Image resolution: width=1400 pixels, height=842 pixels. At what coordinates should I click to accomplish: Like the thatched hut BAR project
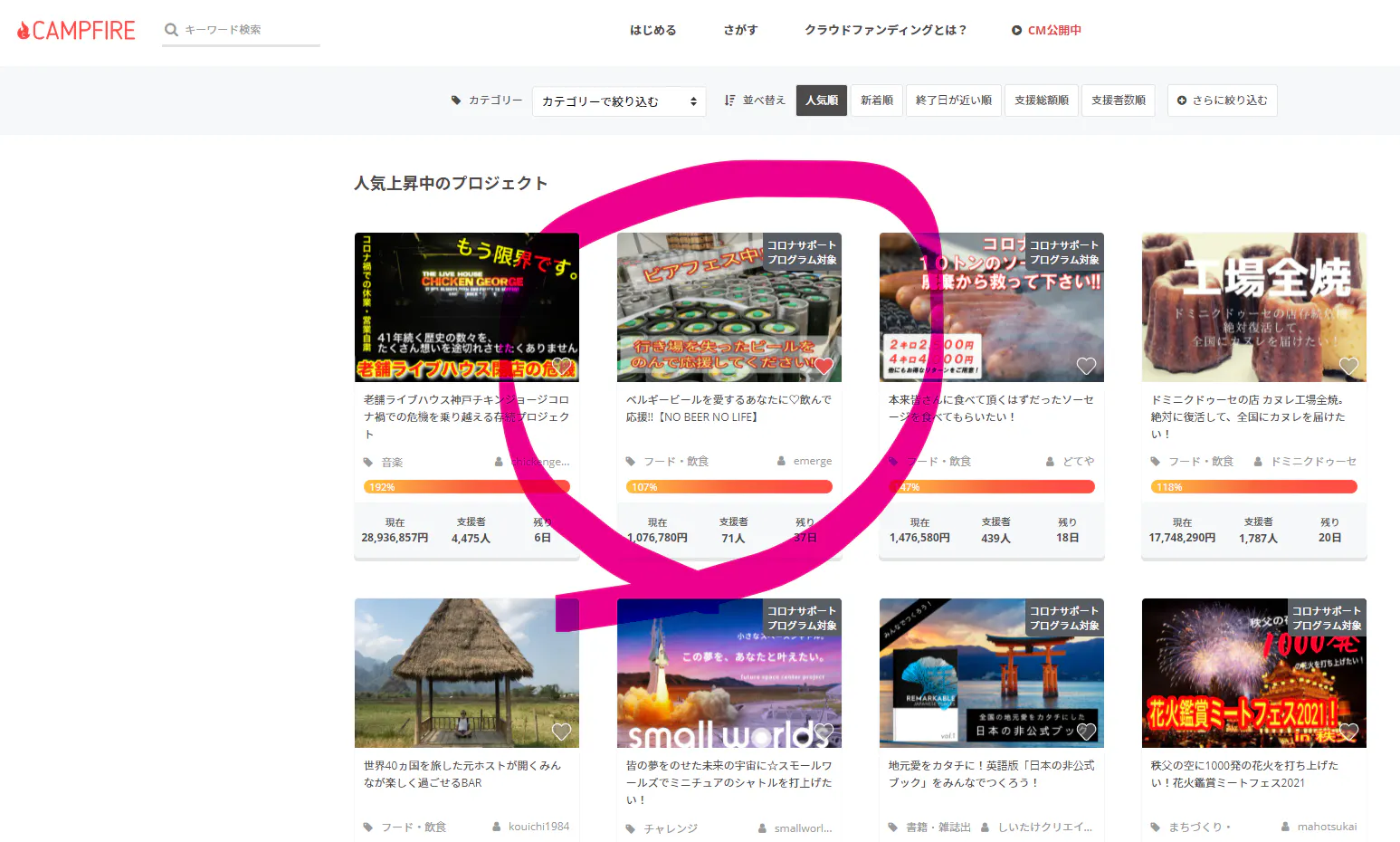point(561,732)
